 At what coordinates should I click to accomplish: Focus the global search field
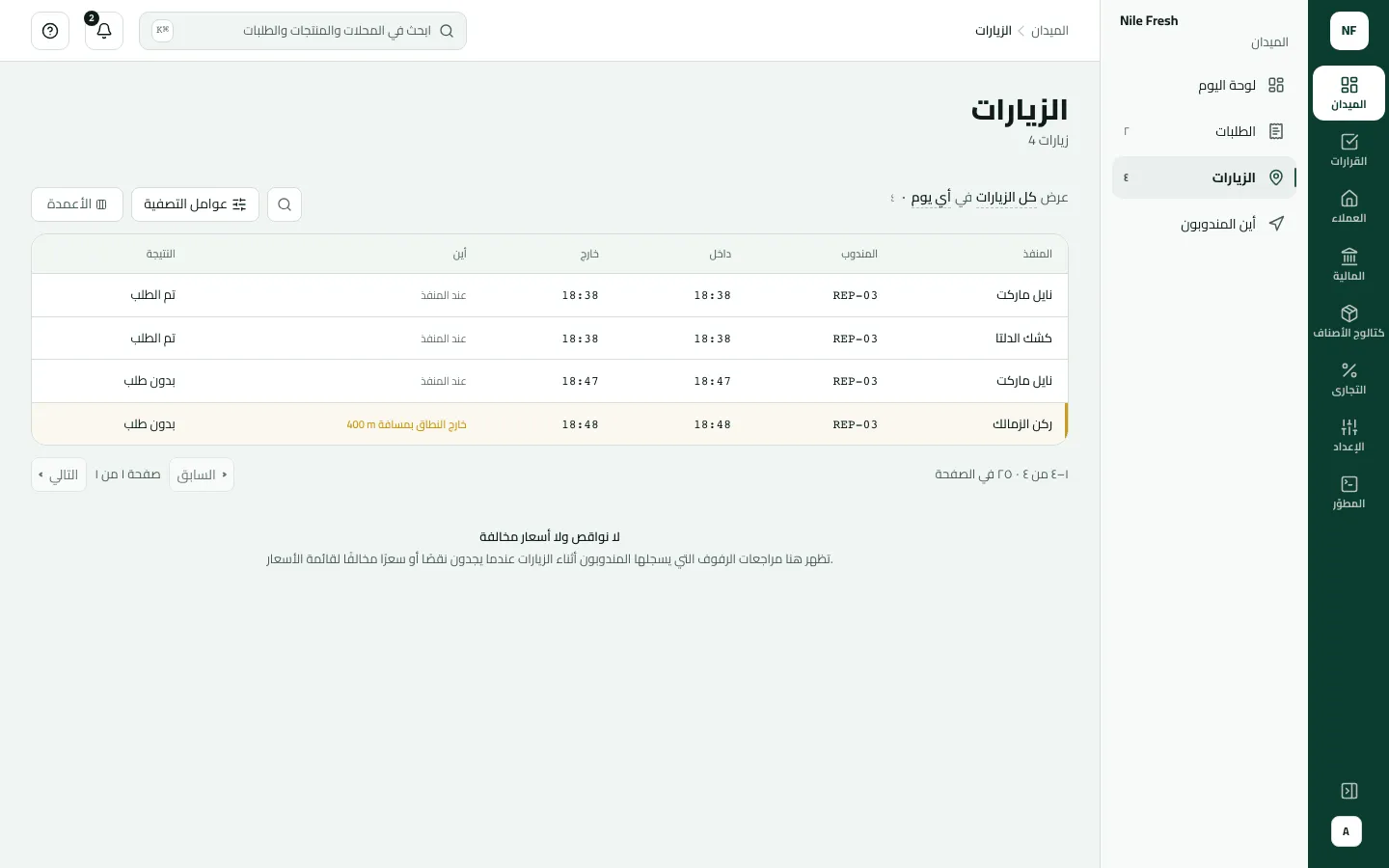point(303,31)
